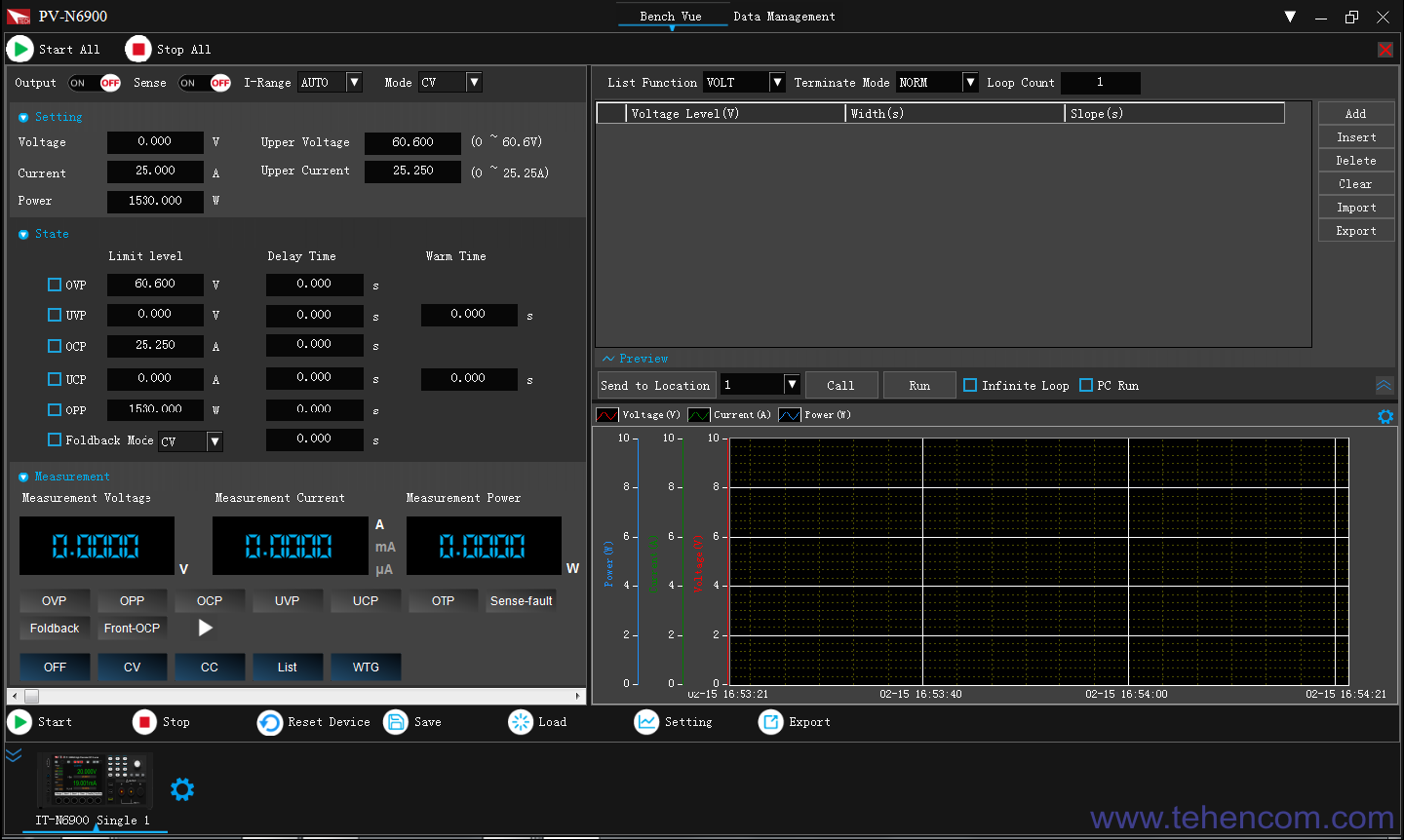Enable the OVP checkbox
The width and height of the screenshot is (1404, 840).
tap(55, 285)
